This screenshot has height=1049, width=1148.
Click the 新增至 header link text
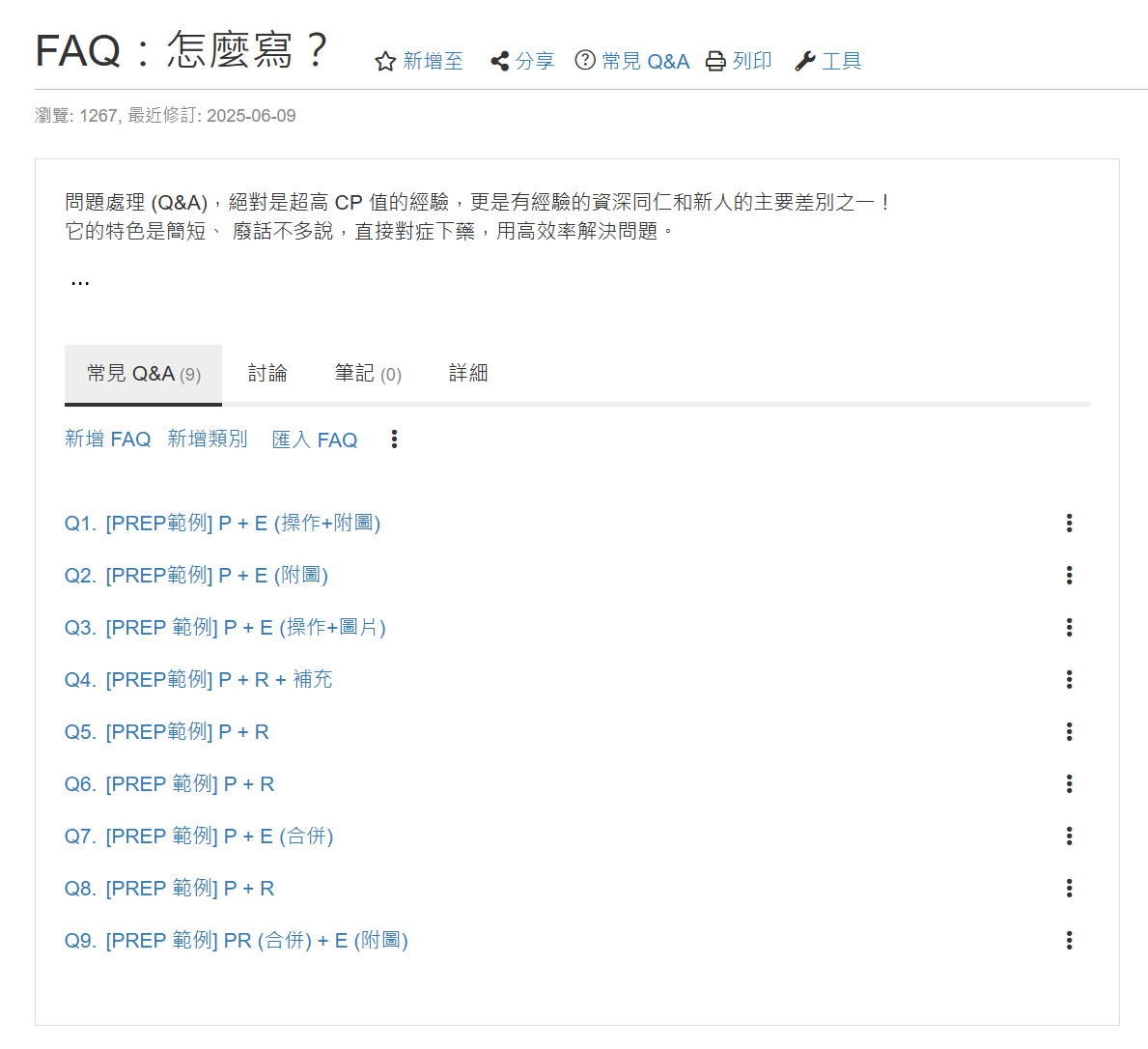pyautogui.click(x=434, y=61)
